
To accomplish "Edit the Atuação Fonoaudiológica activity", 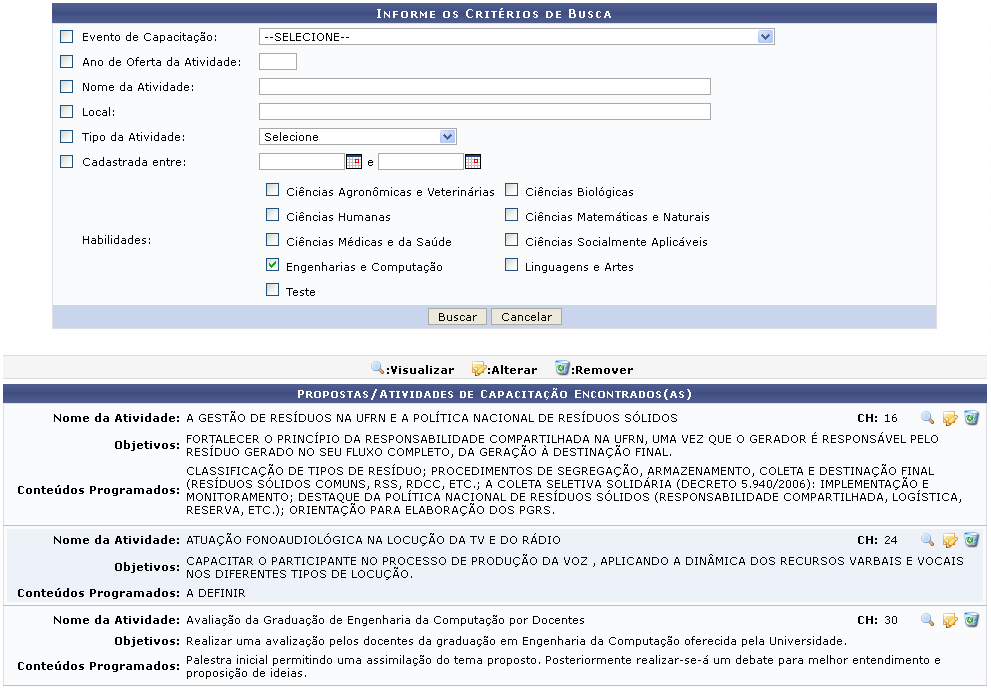I will pos(950,540).
